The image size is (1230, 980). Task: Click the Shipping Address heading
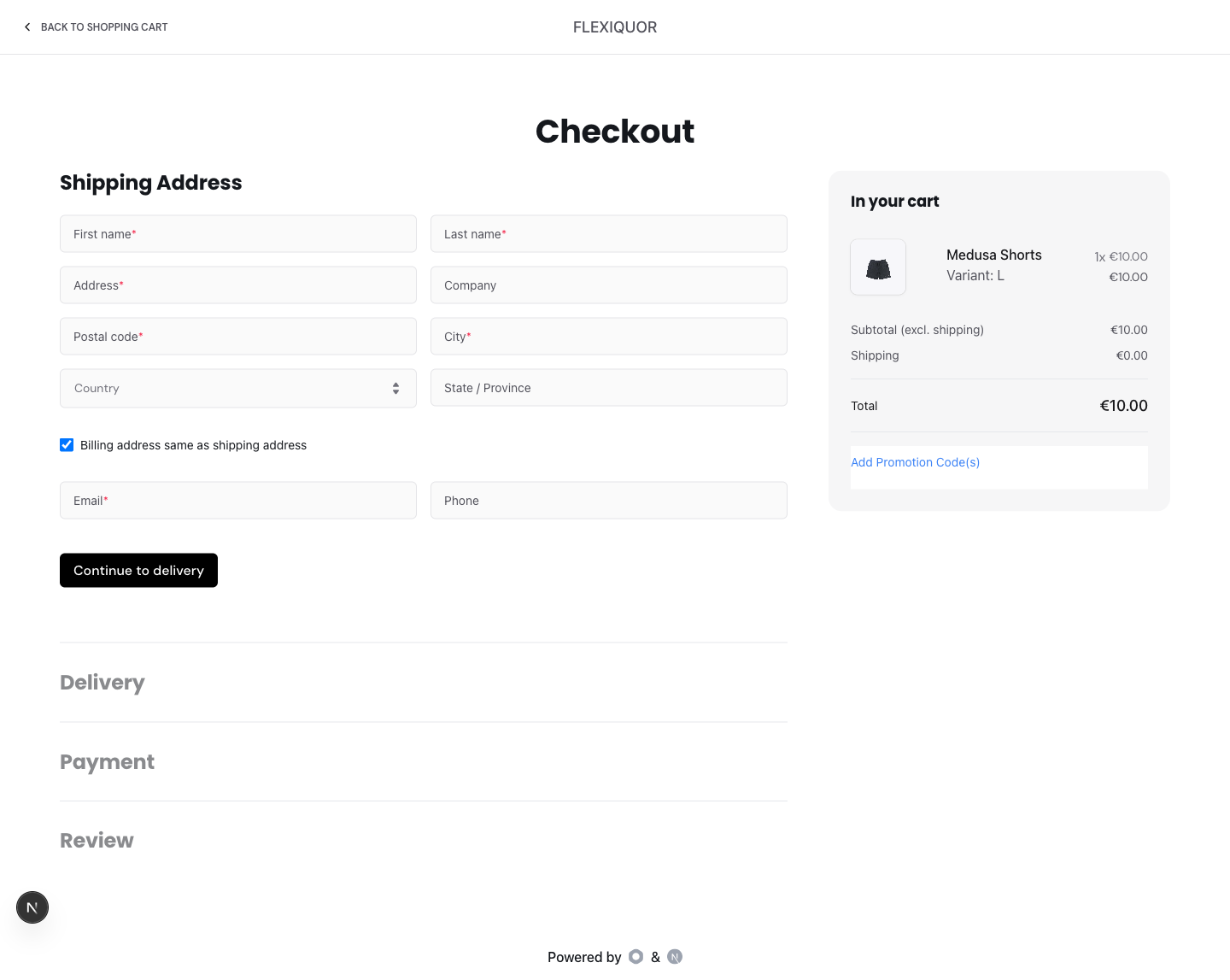(151, 183)
